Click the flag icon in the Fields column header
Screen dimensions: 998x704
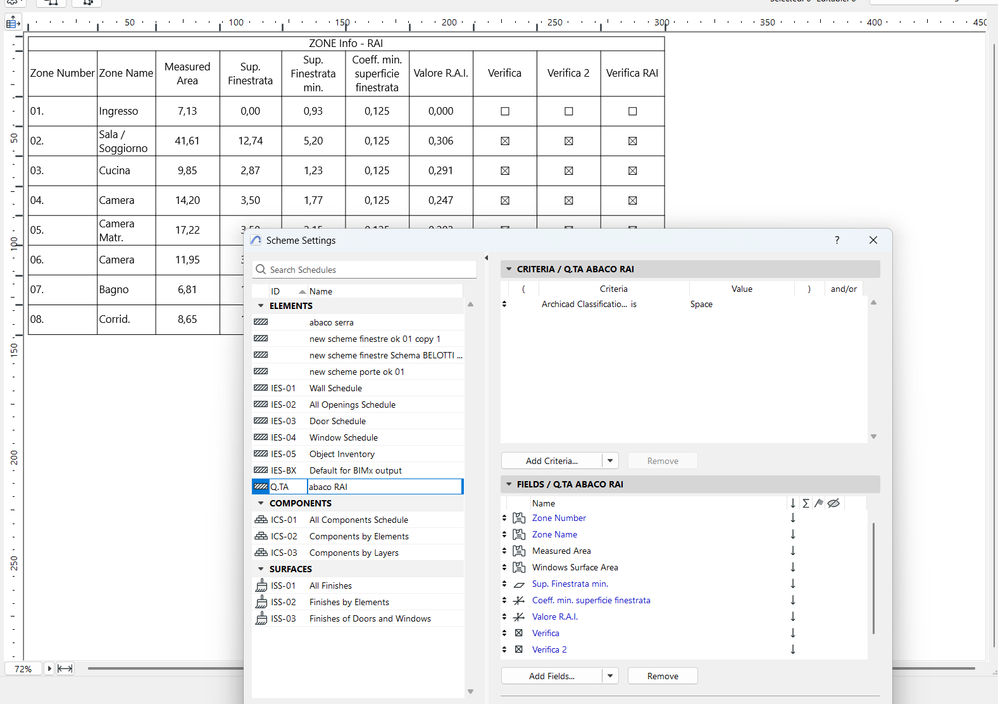[819, 502]
